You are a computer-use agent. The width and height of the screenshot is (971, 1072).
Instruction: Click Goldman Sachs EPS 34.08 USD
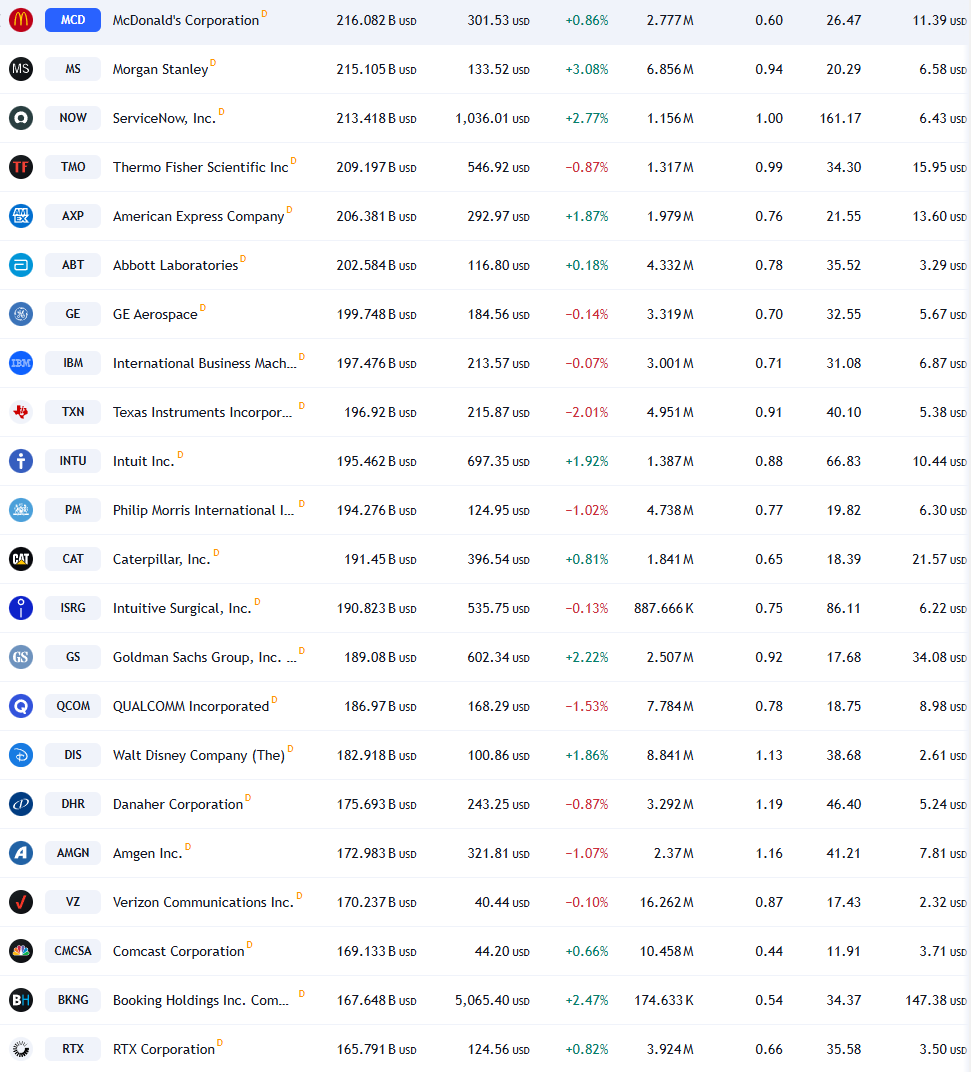pos(940,657)
